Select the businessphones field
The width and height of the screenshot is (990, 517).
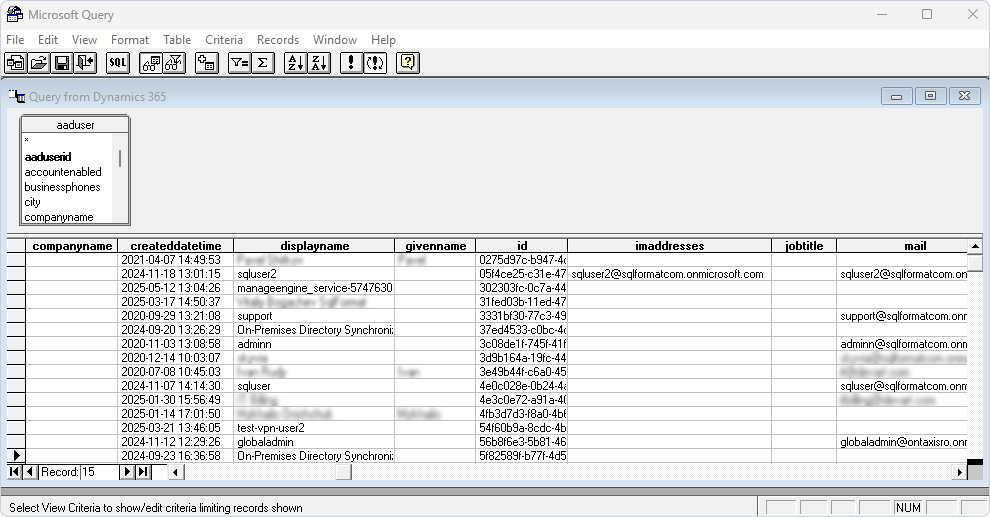[62, 187]
